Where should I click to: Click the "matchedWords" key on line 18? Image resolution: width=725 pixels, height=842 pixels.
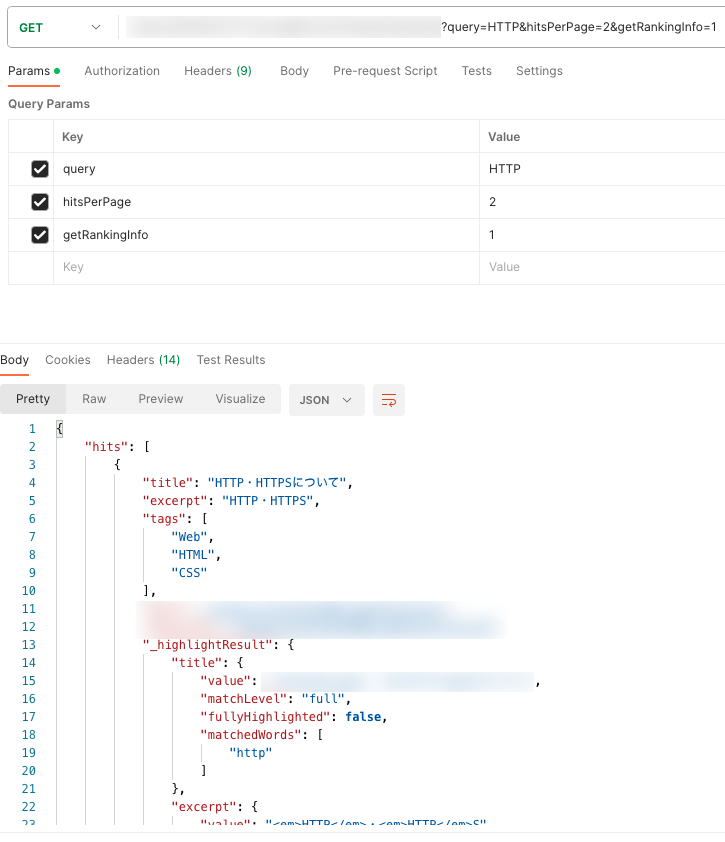pos(251,735)
